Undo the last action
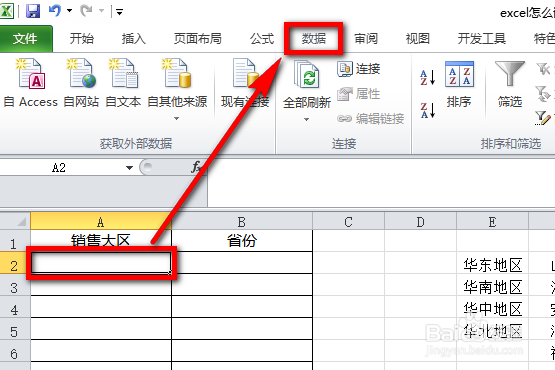This screenshot has width=555, height=370. [55, 11]
